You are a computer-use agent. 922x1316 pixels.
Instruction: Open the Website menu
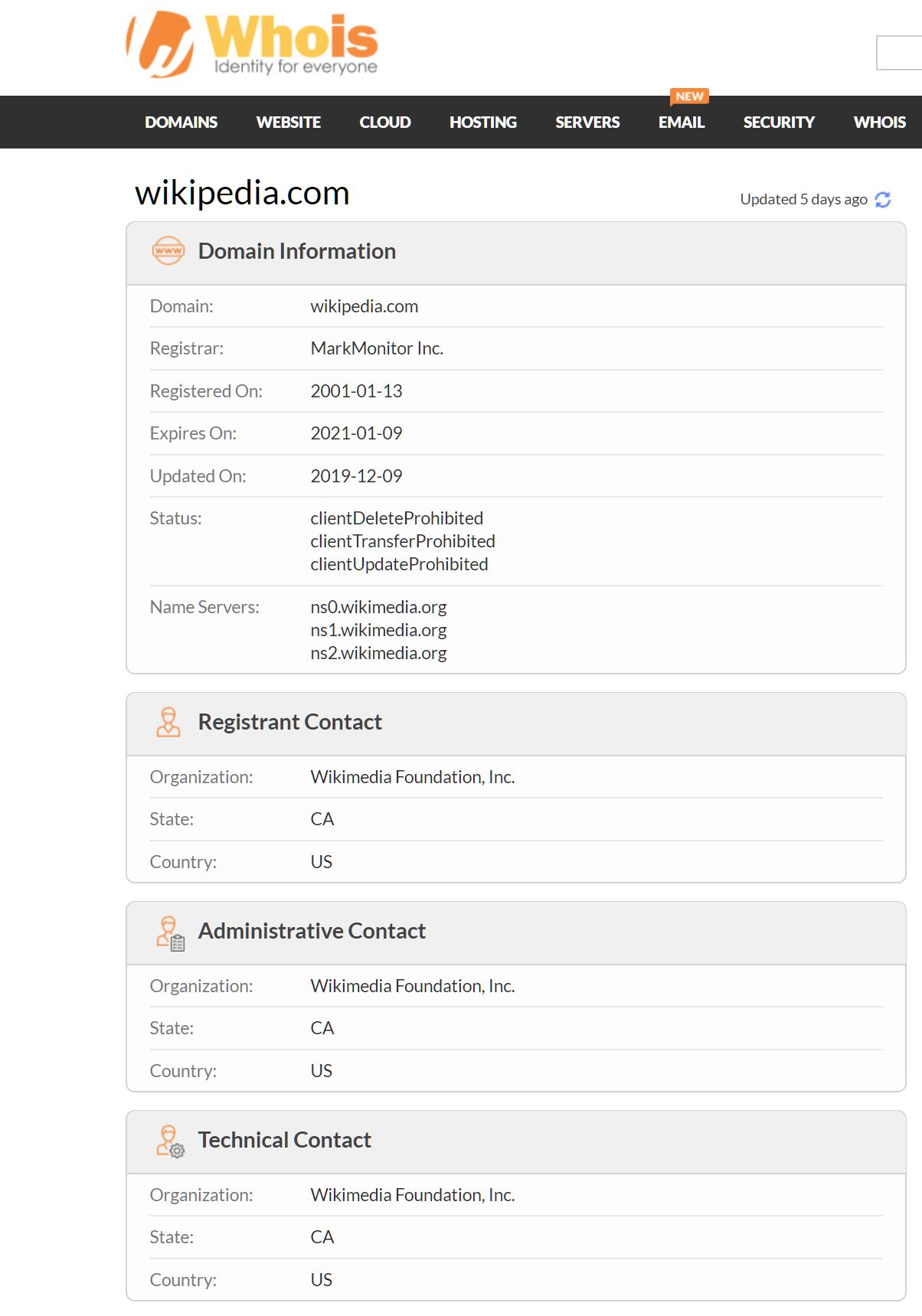pyautogui.click(x=288, y=122)
